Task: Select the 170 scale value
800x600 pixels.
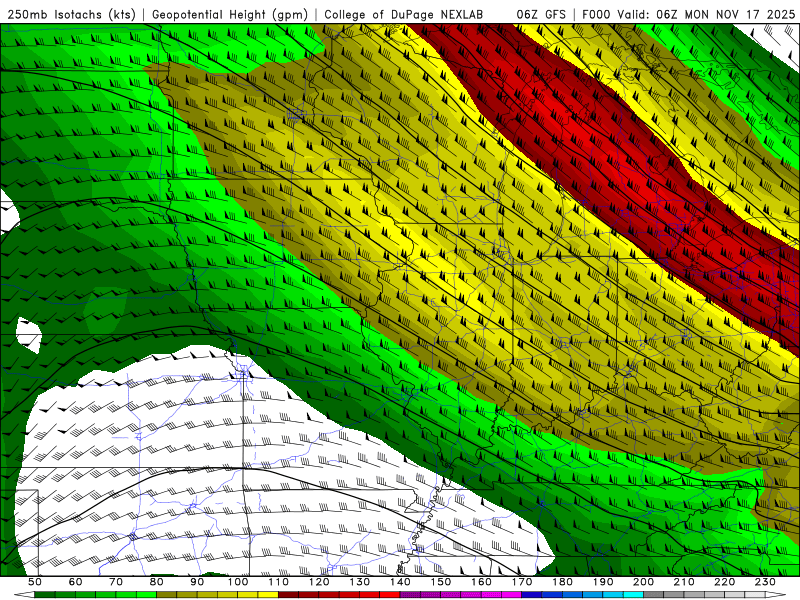Action: click(x=522, y=582)
